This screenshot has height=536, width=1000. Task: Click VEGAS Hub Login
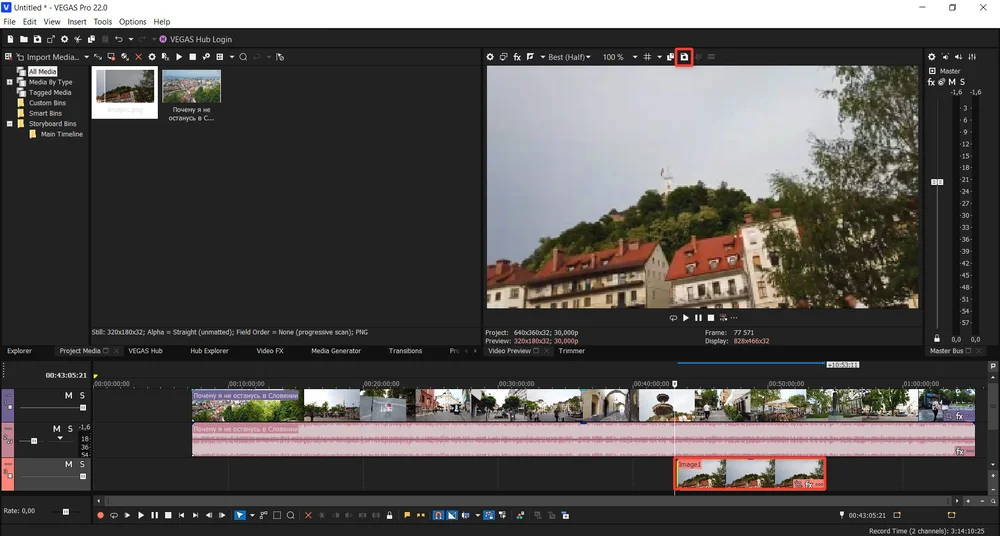(200, 39)
